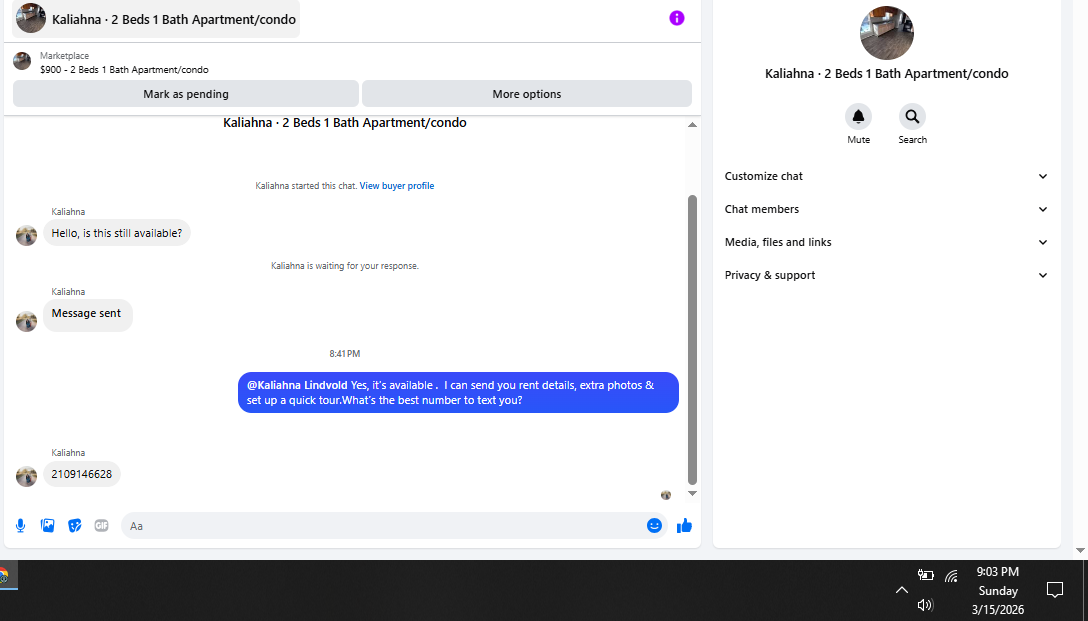This screenshot has width=1088, height=621.
Task: Record a voice clip microphone icon
Action: tap(21, 526)
